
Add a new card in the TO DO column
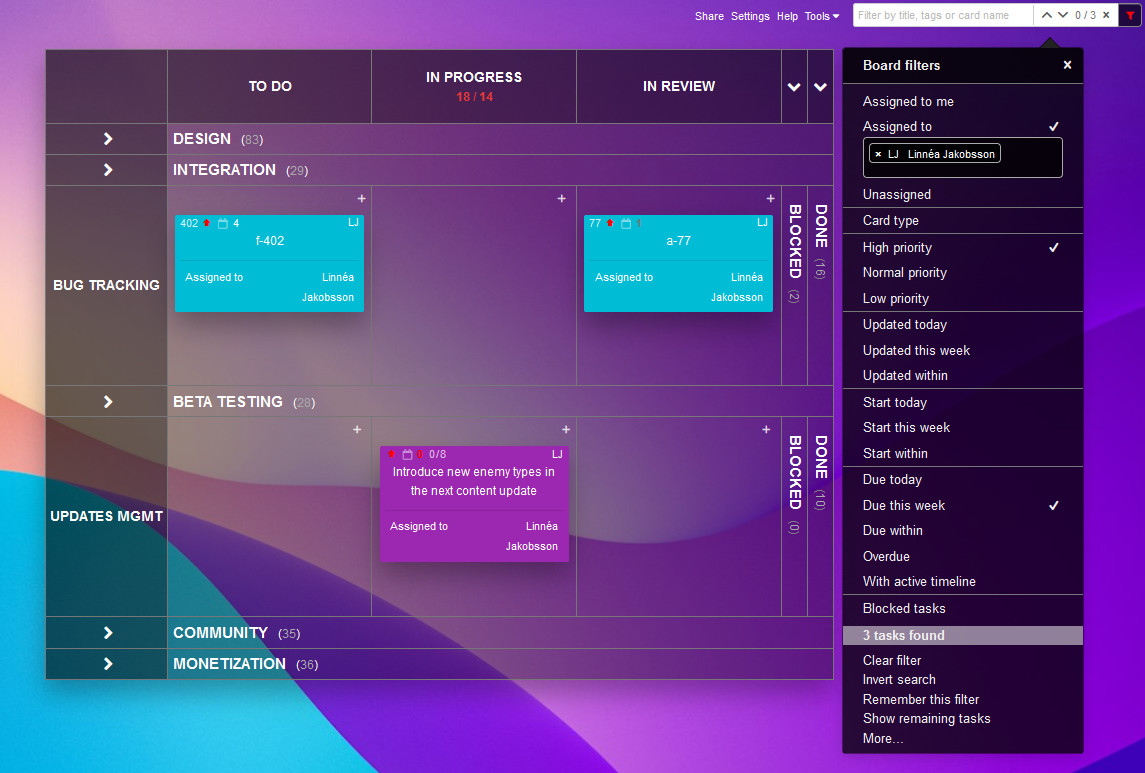coord(361,199)
